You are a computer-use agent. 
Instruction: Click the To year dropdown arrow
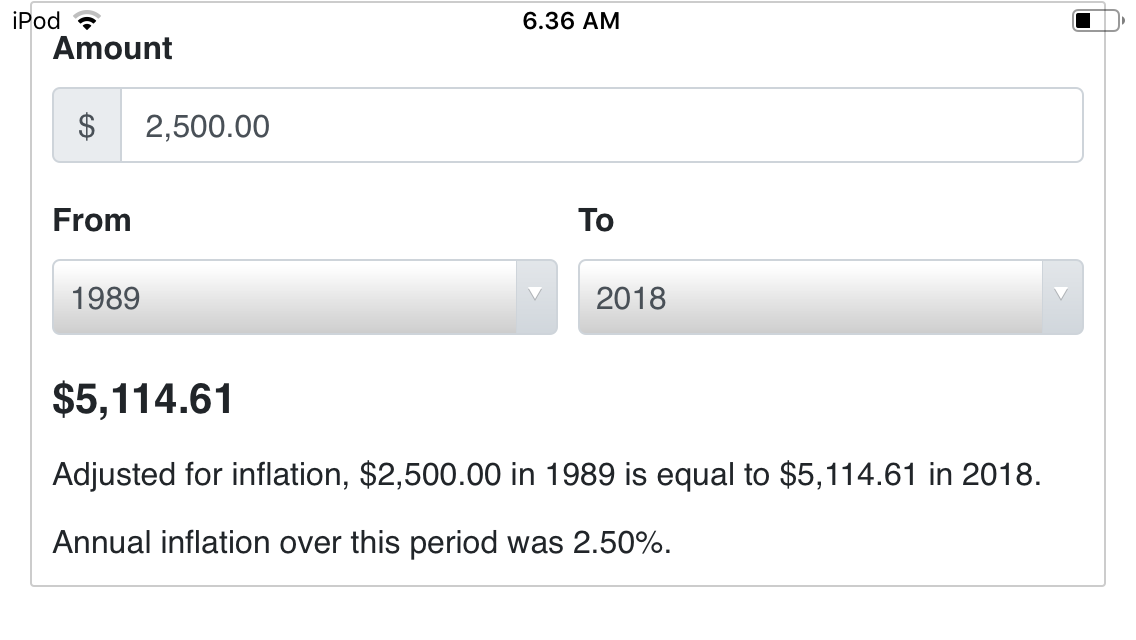[x=1061, y=294]
